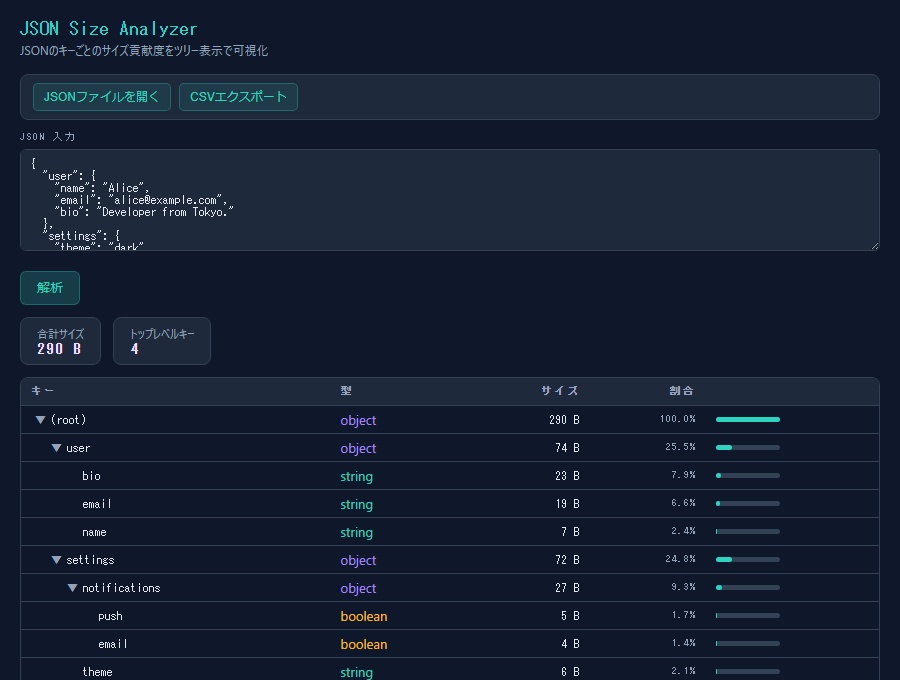Collapse the user node triangle
Image resolution: width=900 pixels, height=680 pixels.
pos(56,448)
